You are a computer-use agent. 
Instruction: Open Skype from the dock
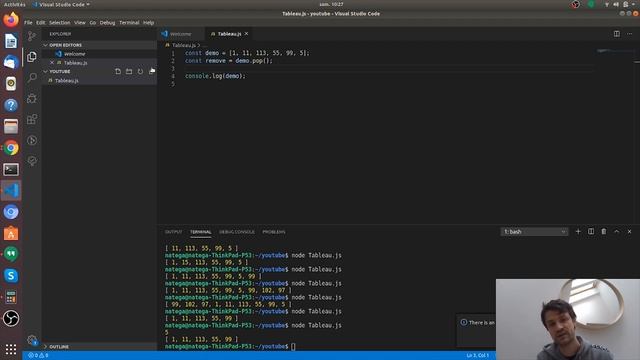click(11, 276)
